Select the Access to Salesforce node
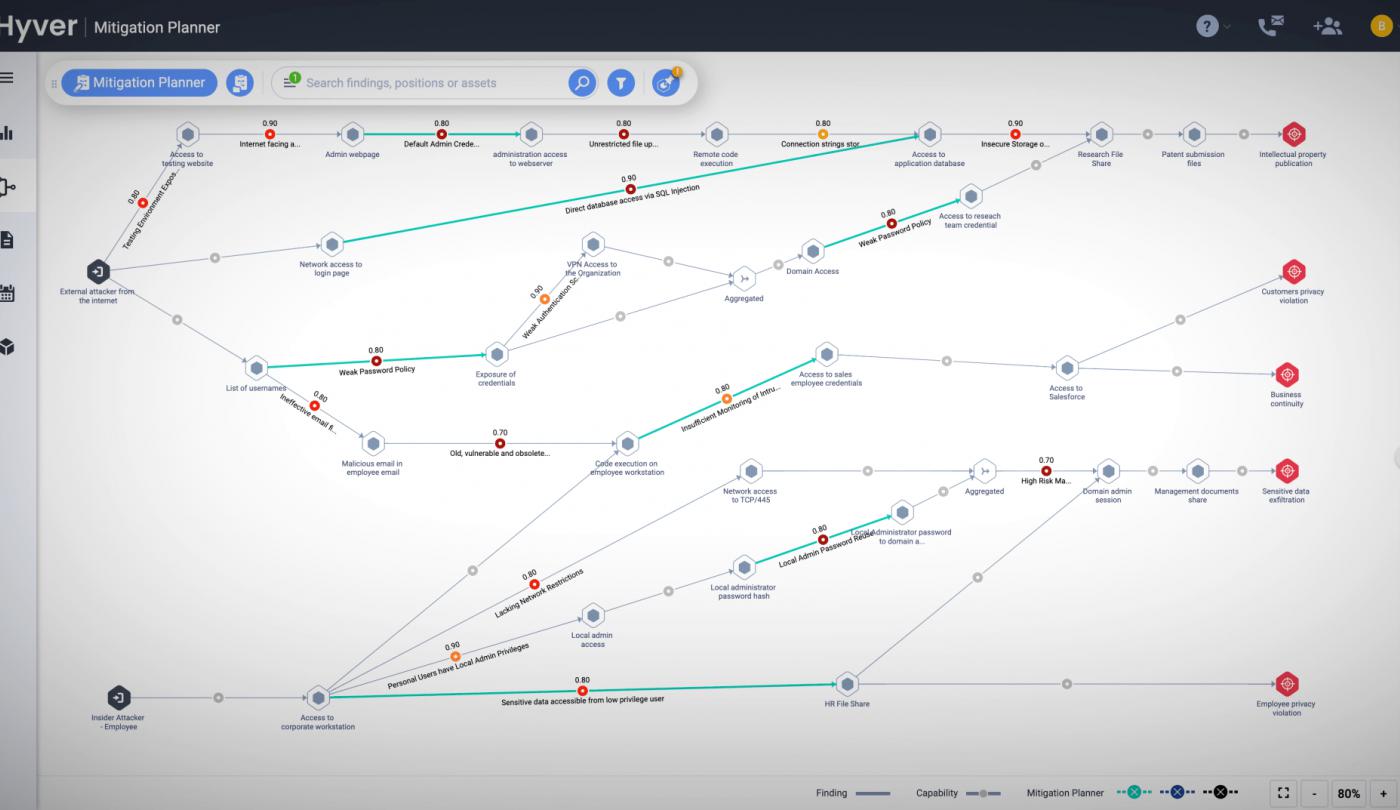 [1067, 367]
